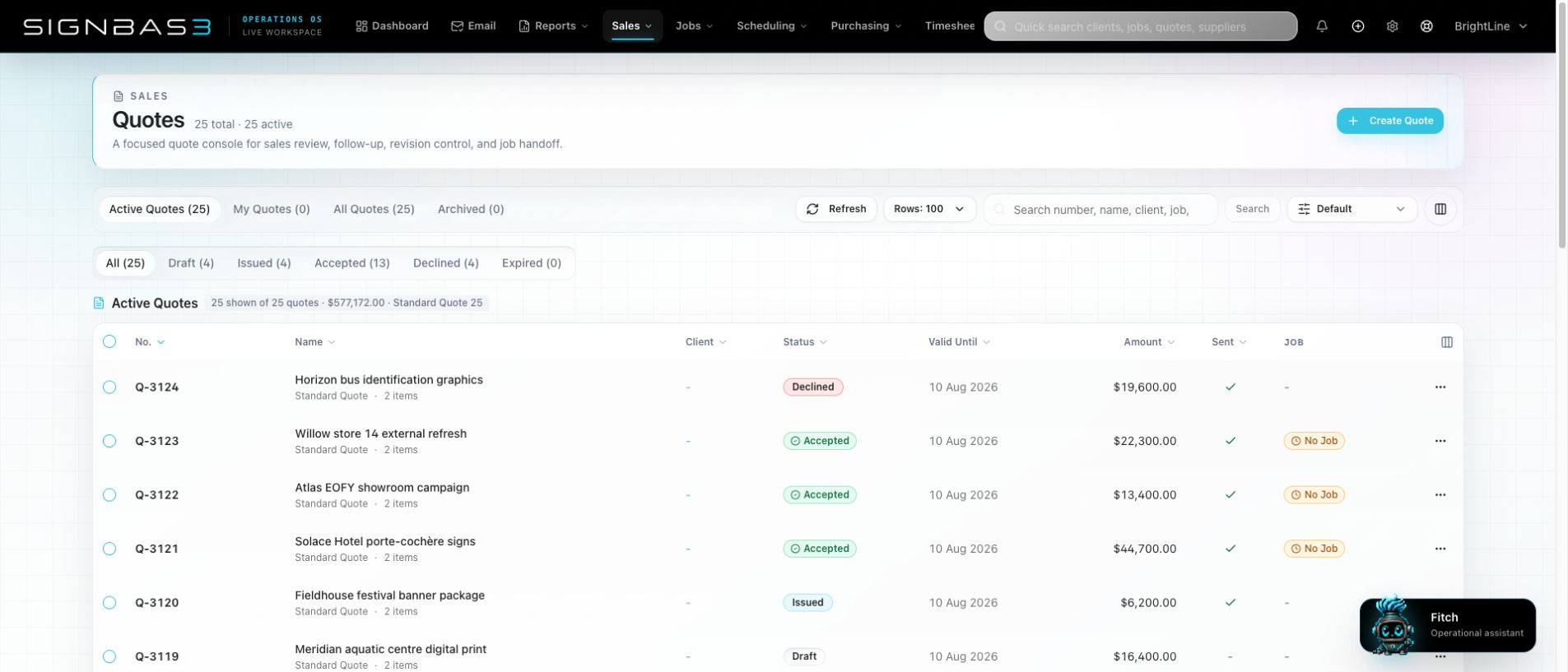This screenshot has height=672, width=1568.
Task: Click the Refresh button
Action: coord(836,209)
